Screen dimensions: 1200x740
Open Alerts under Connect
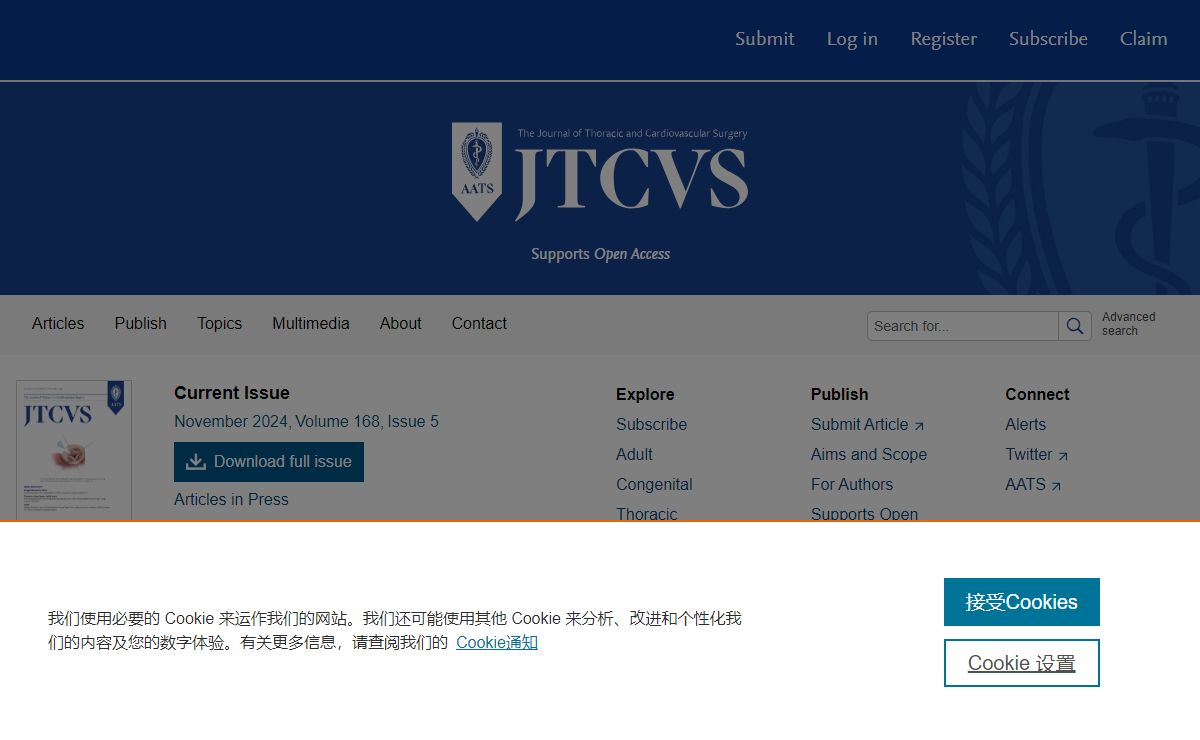pyautogui.click(x=1025, y=425)
